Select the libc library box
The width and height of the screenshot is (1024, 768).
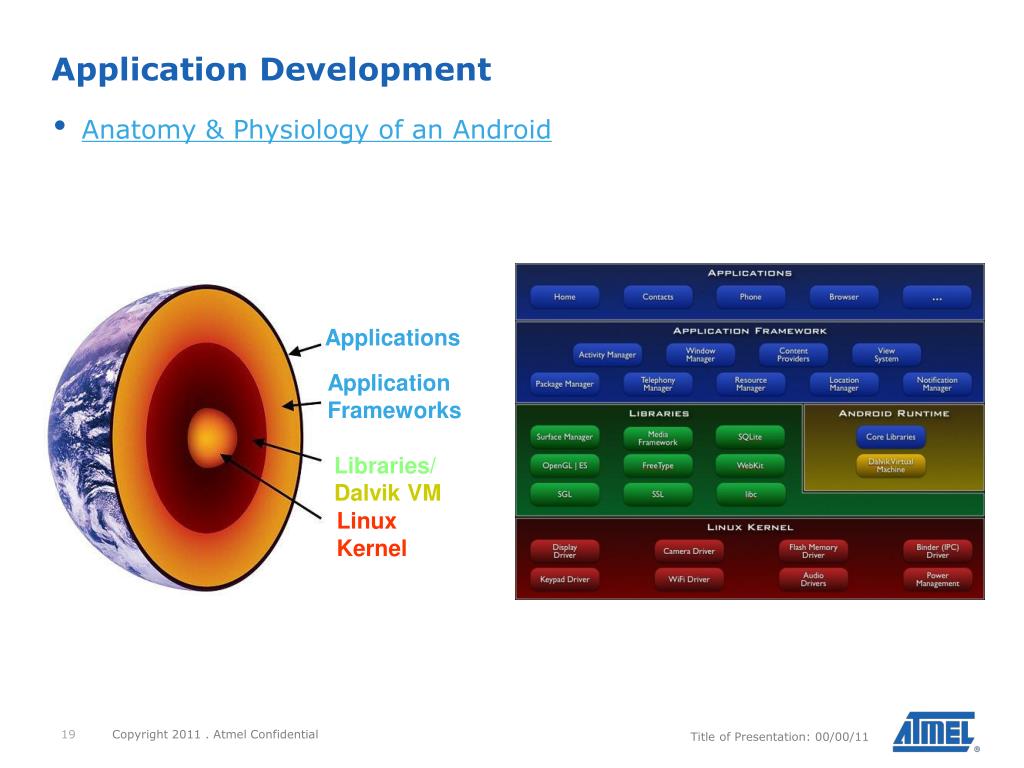750,495
